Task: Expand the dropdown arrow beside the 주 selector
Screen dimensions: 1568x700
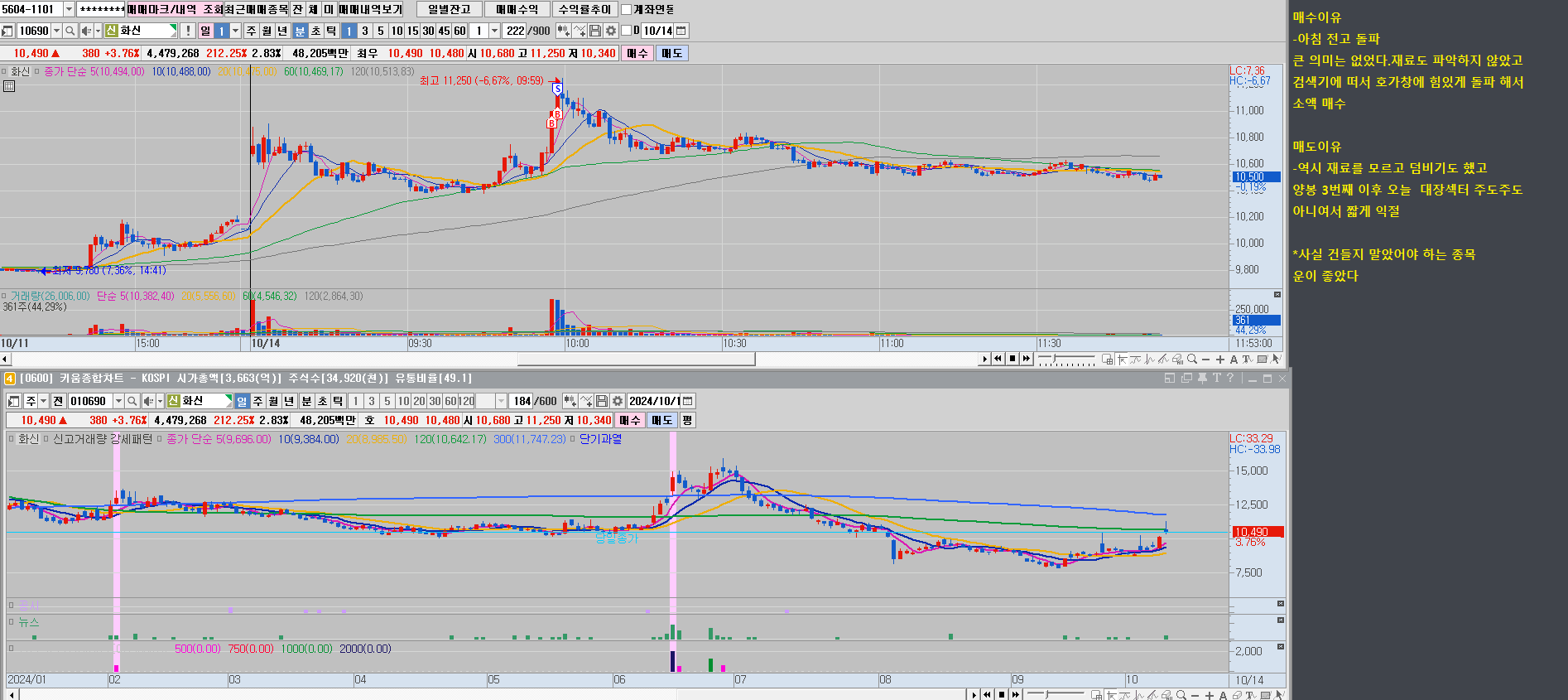Action: click(x=43, y=401)
